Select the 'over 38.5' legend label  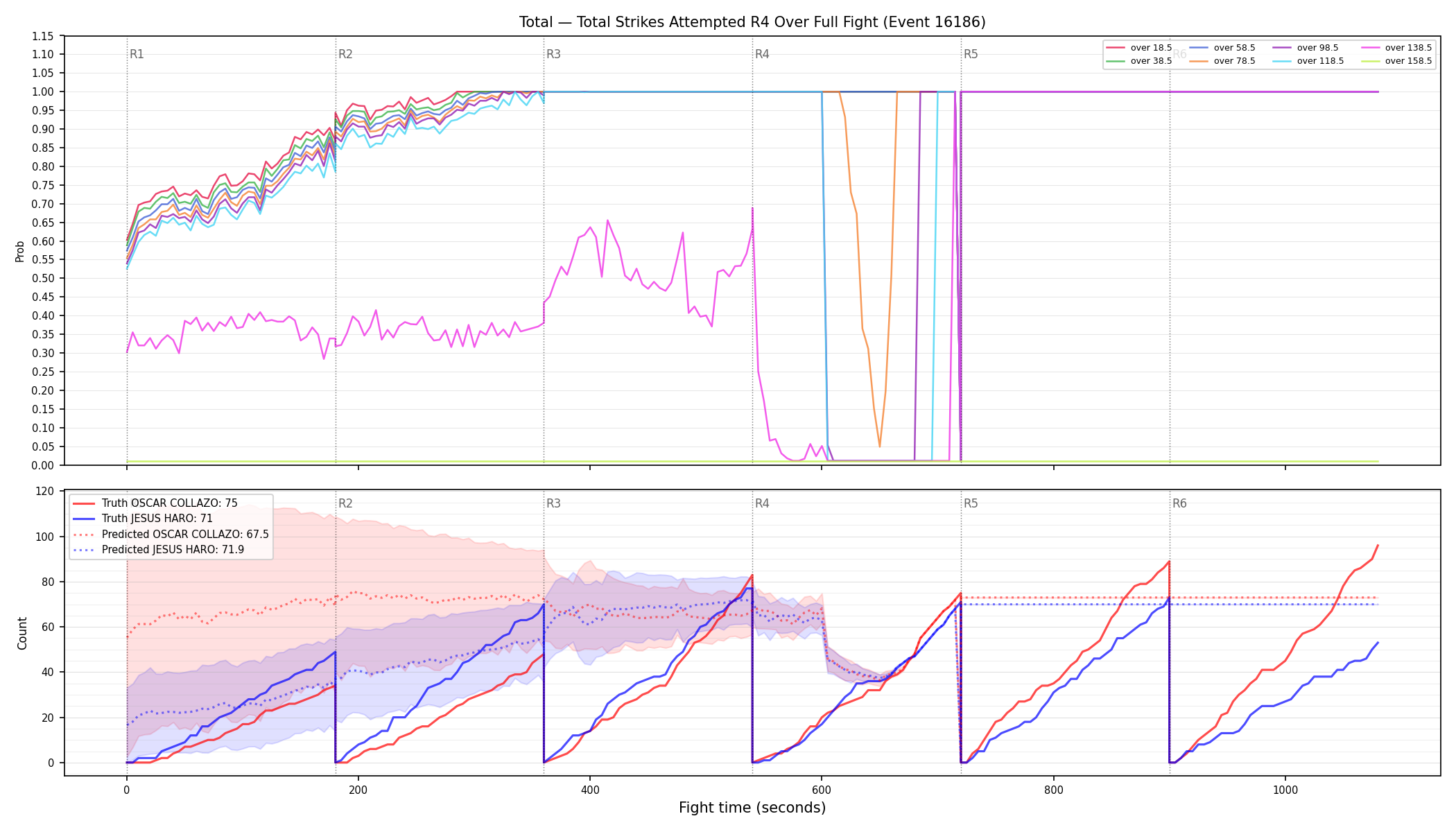click(1151, 61)
